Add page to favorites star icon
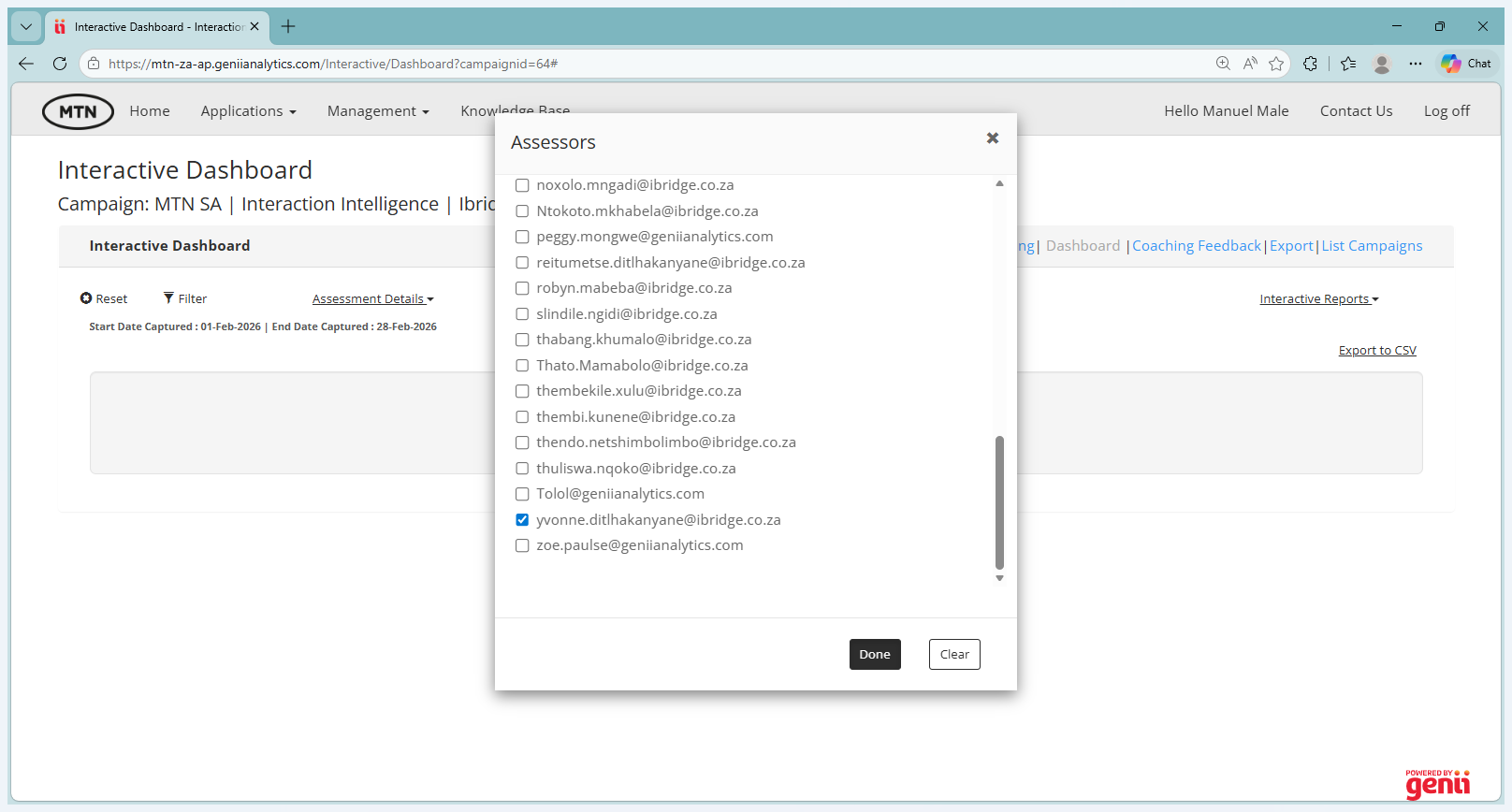The height and width of the screenshot is (812, 1512). (x=1276, y=64)
